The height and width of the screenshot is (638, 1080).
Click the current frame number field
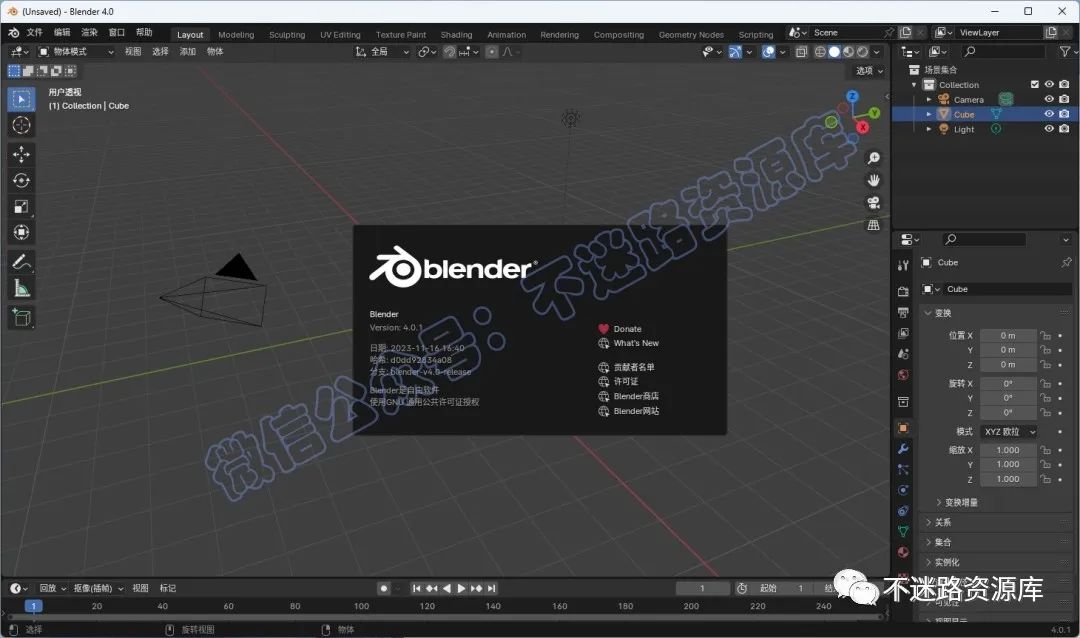[x=703, y=588]
